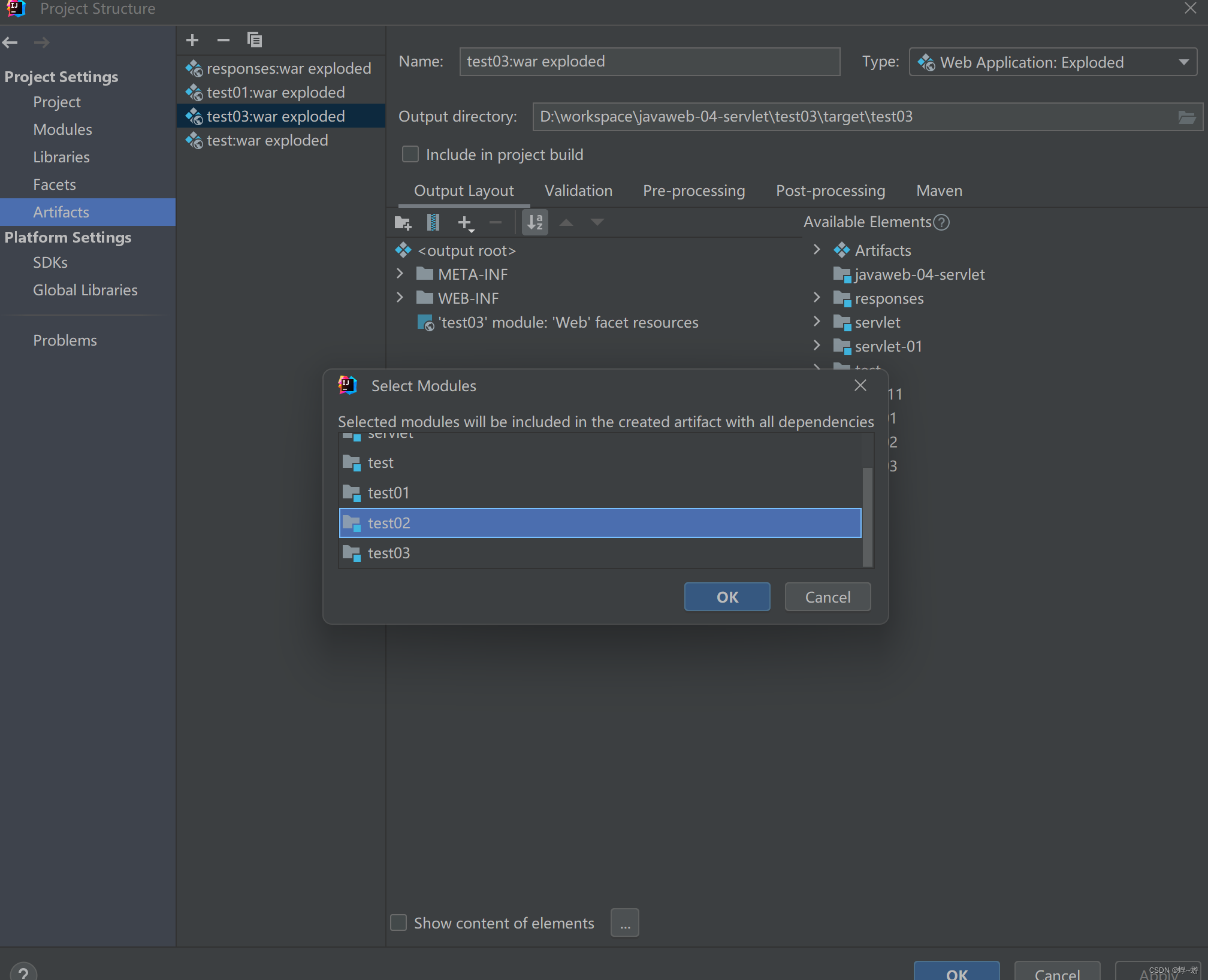1208x980 pixels.
Task: Click the create directory icon in Output Layout
Action: (x=403, y=223)
